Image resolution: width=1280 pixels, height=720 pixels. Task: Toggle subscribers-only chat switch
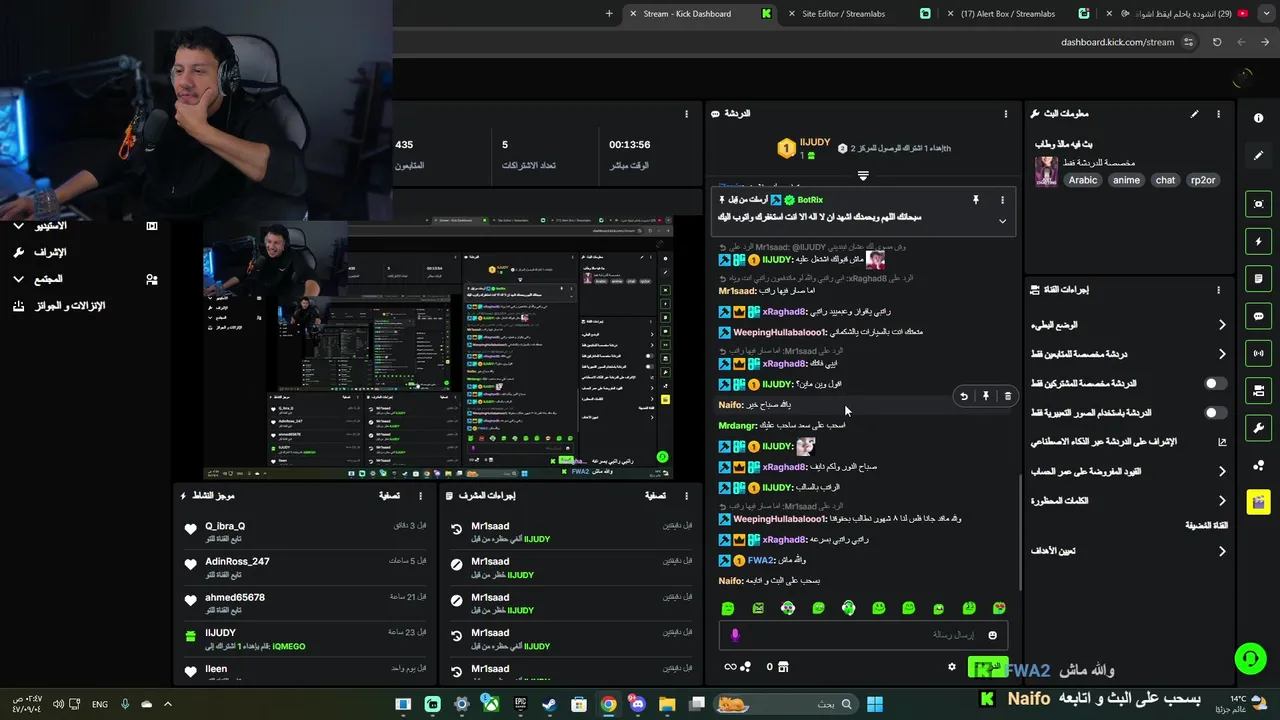pos(1215,383)
